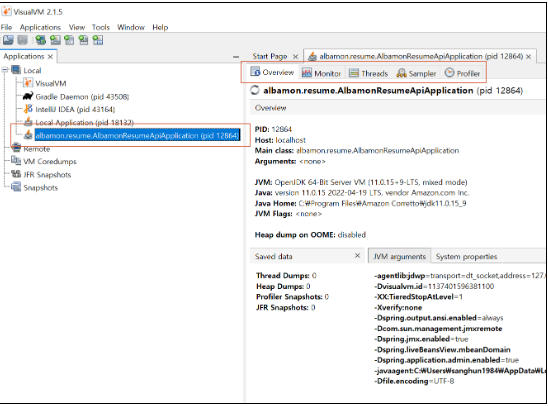Click the Java Home path text
548x406 pixels.
[382, 203]
